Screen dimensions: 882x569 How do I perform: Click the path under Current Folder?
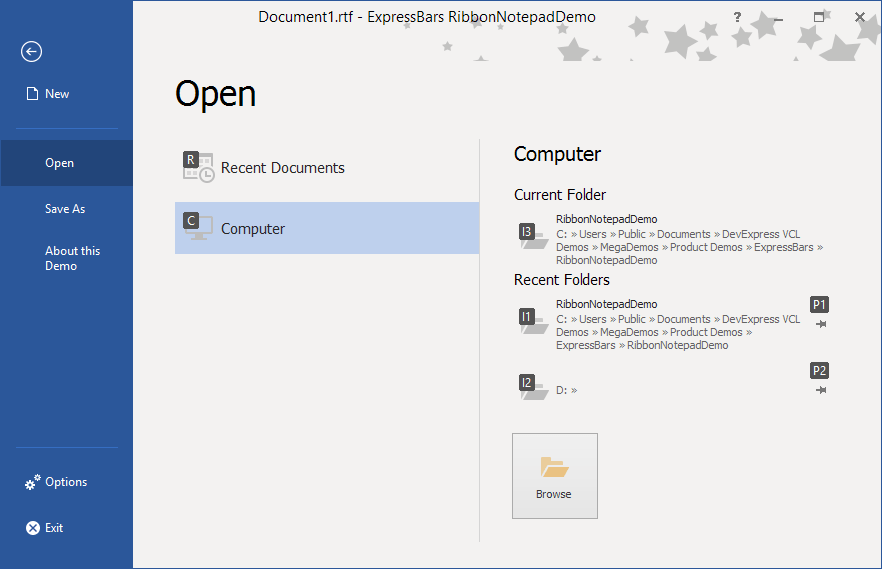click(x=690, y=247)
